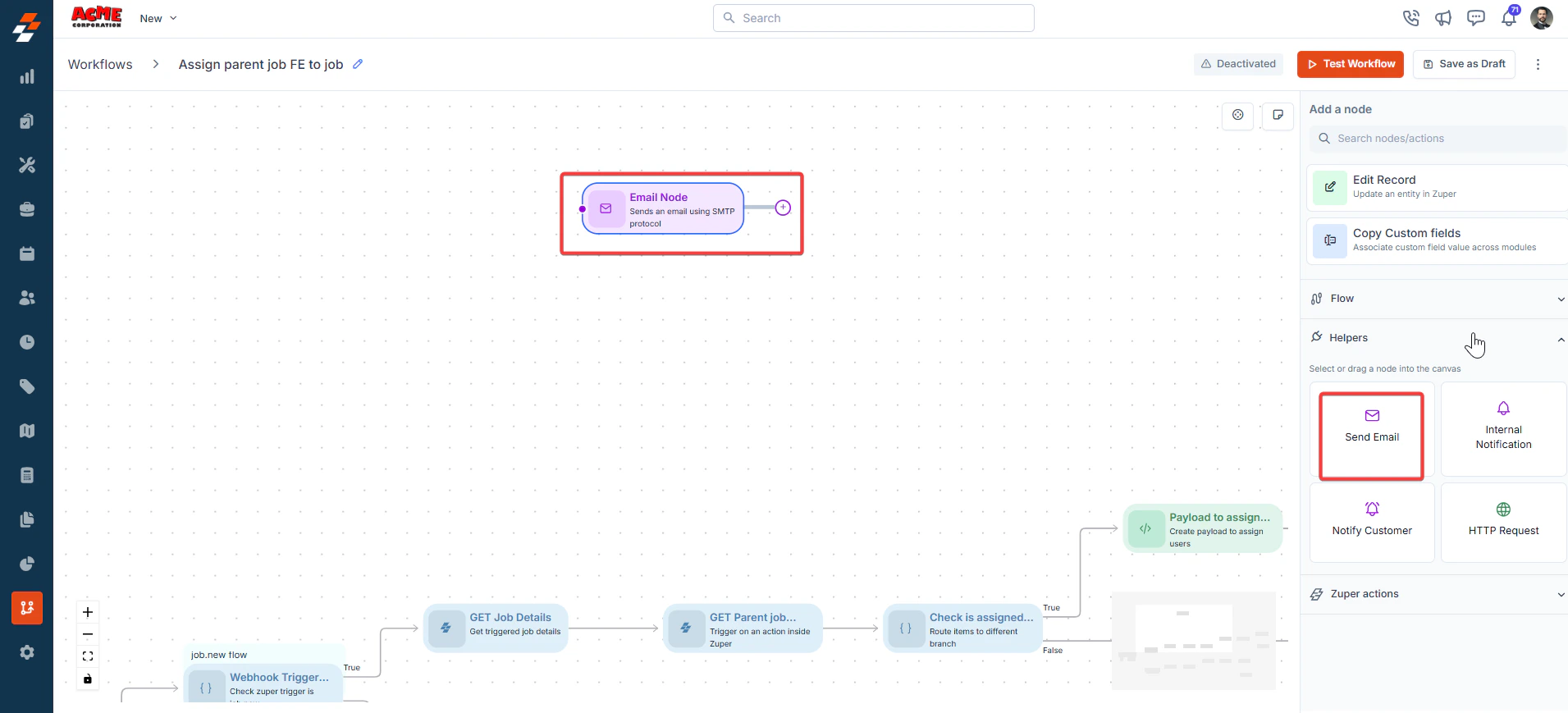Open the active workflows sidebar icon
The width and height of the screenshot is (1568, 713).
27,608
